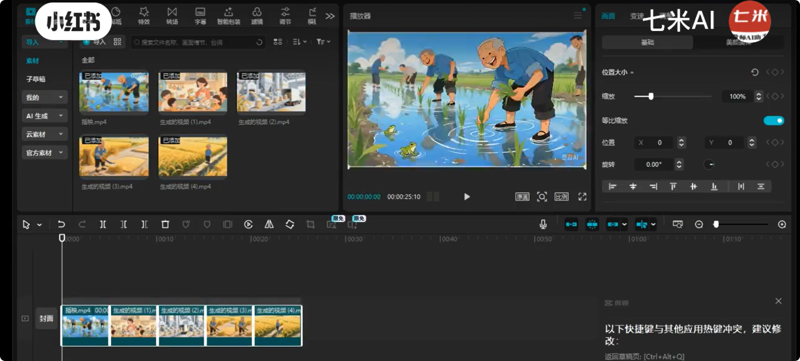Zoom in the timeline with plus icon
800x361 pixels.
782,224
